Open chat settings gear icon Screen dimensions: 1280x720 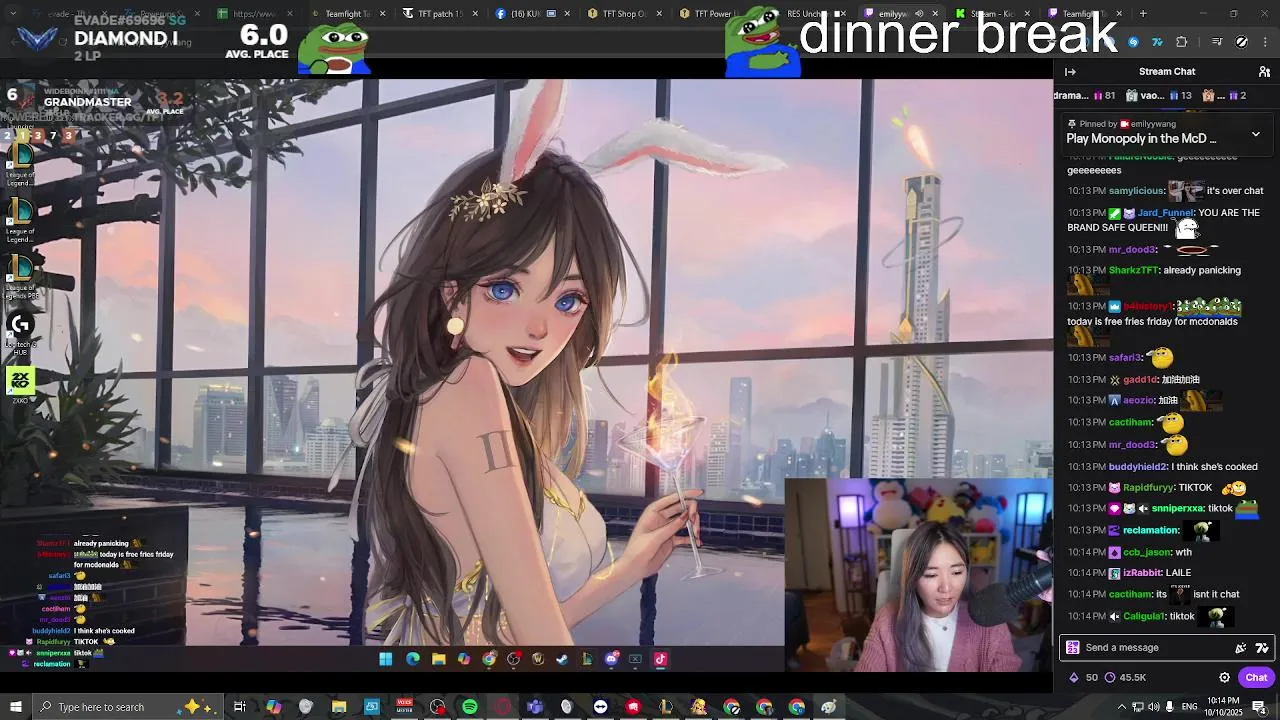point(1224,677)
